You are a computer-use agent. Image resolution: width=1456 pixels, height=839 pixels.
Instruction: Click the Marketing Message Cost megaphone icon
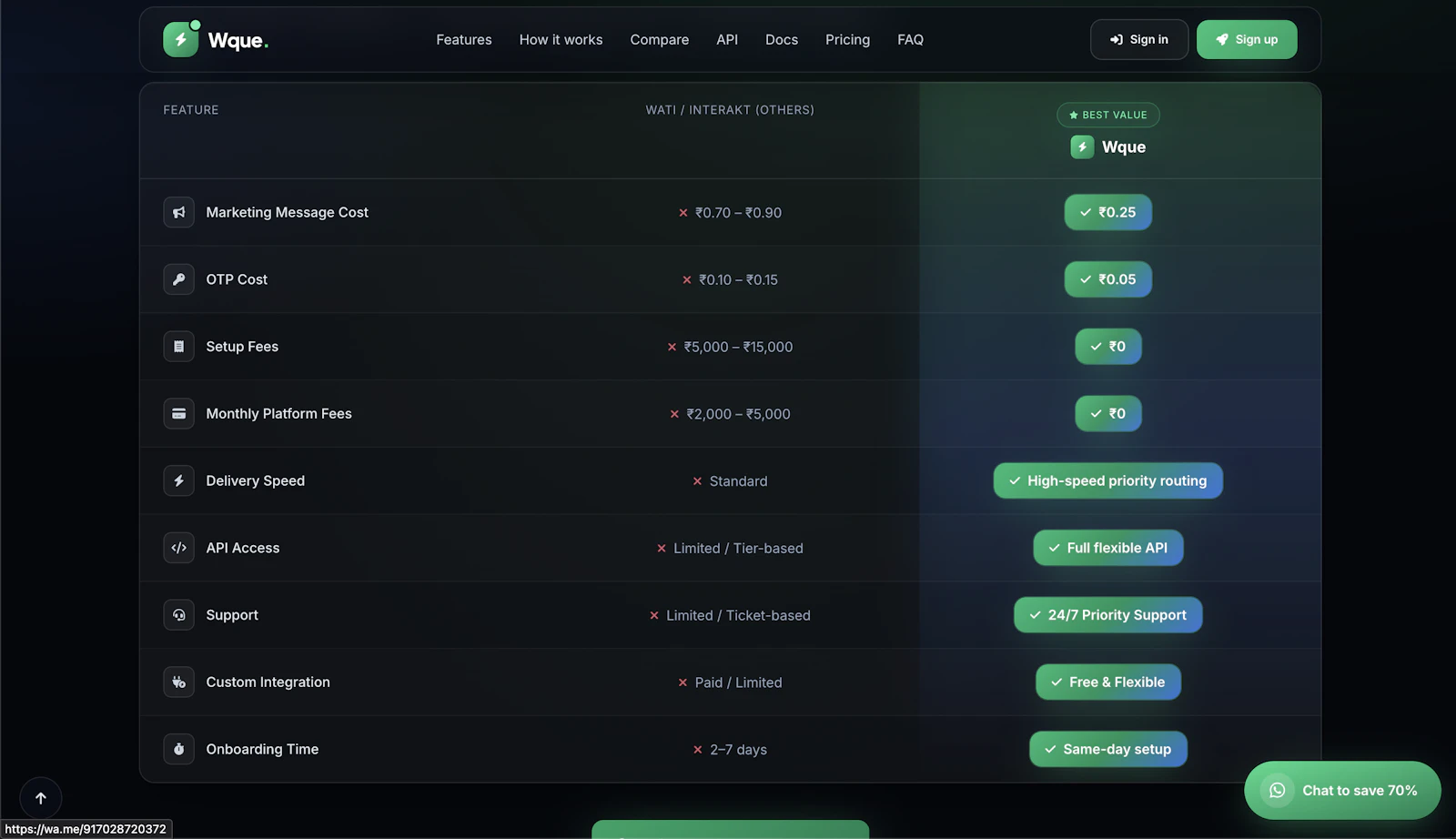pos(178,212)
